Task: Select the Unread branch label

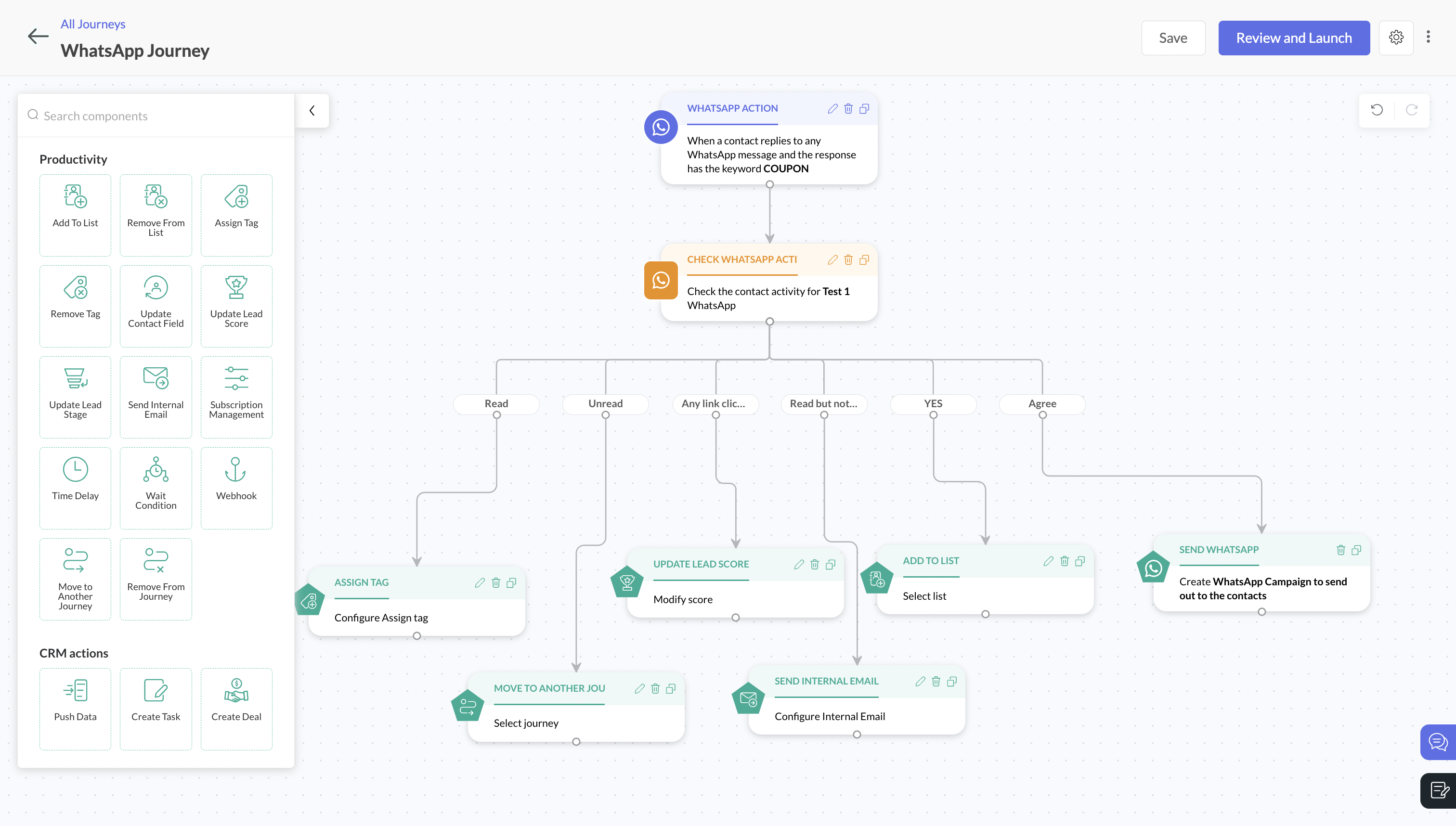Action: (x=605, y=403)
